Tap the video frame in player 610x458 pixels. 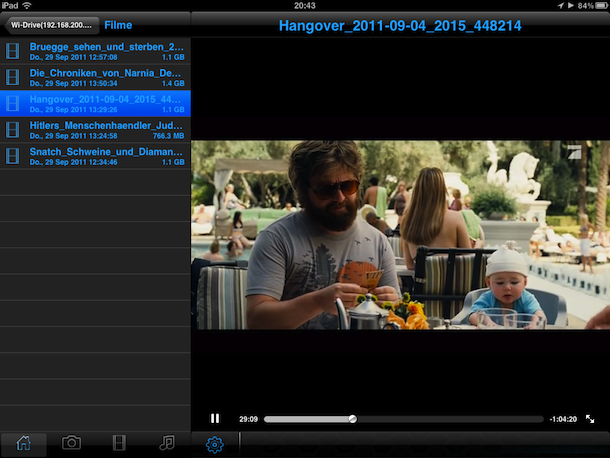(400, 235)
